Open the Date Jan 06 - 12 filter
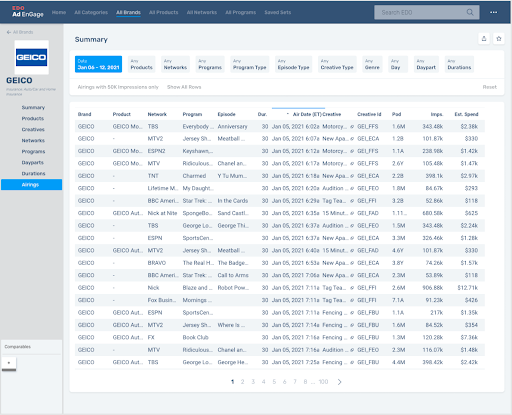 click(98, 64)
